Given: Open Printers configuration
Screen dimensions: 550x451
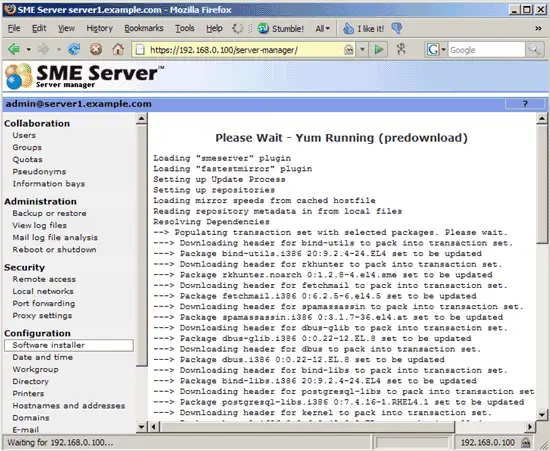Looking at the screenshot, I should (28, 393).
